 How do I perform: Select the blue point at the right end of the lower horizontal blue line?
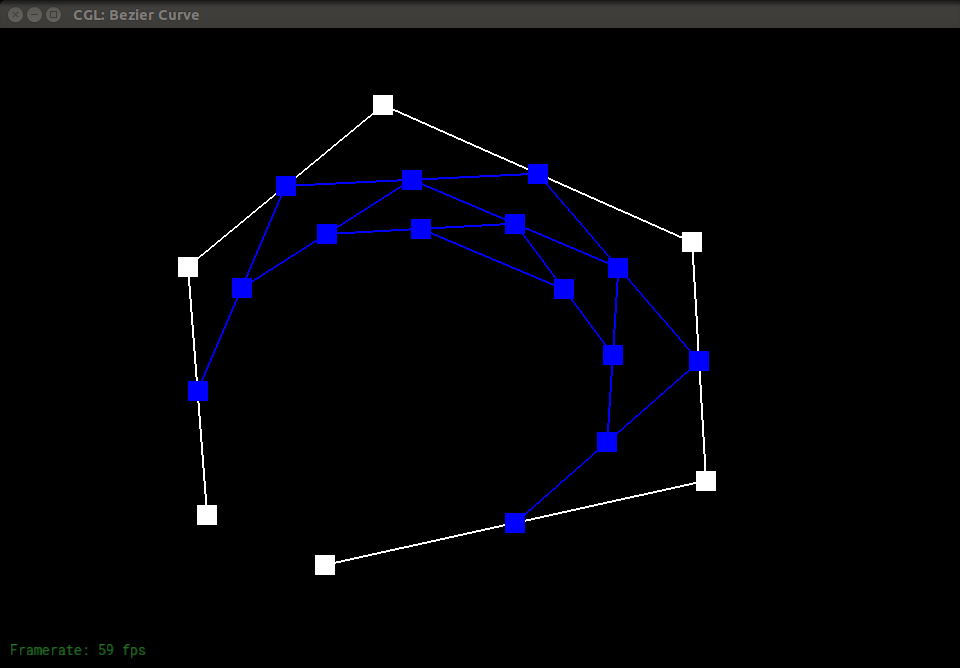pyautogui.click(x=516, y=224)
